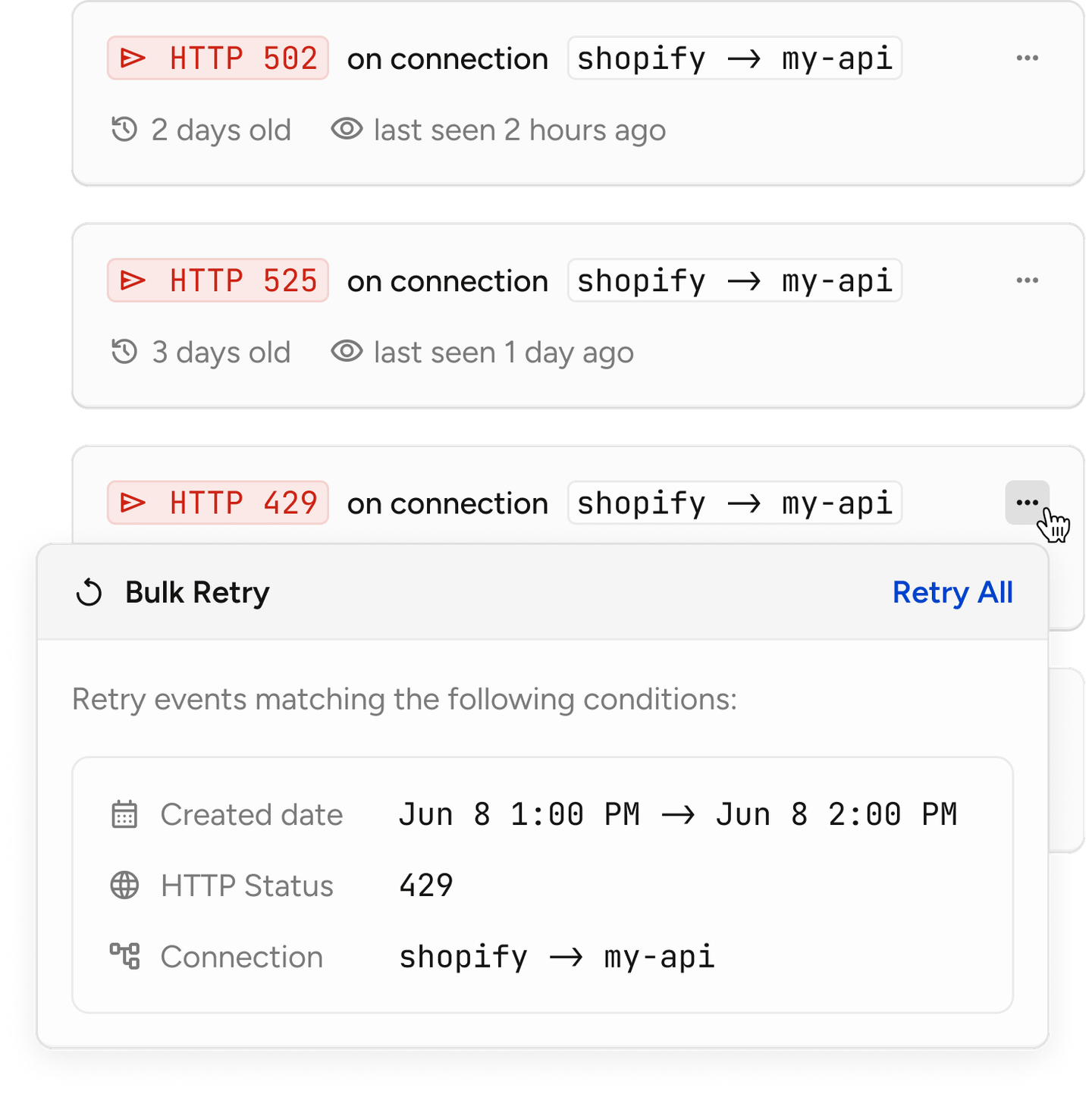The height and width of the screenshot is (1094, 1092).
Task: Click the calendar icon beside Created date
Action: [x=124, y=815]
